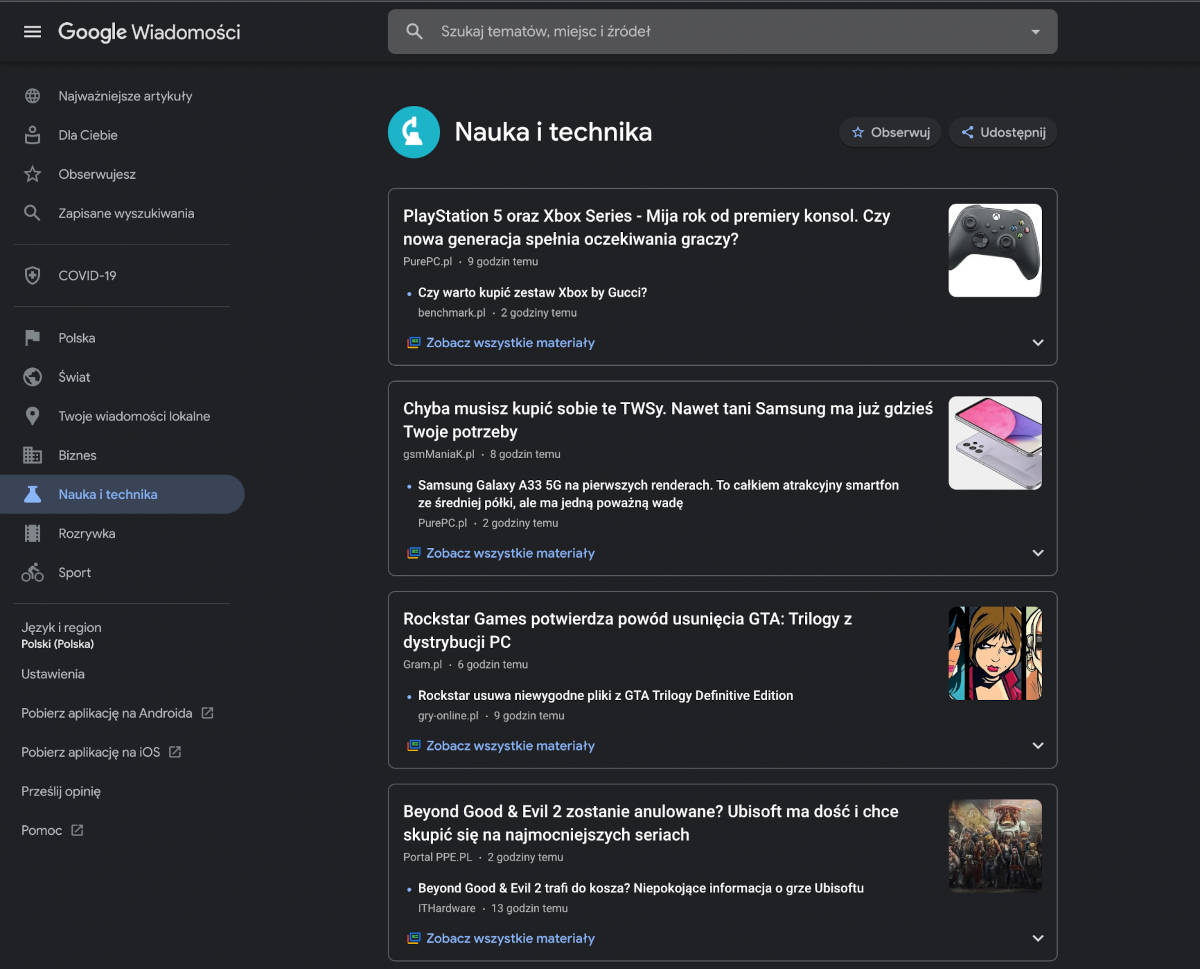Click the flask icon for Nauka i technika
The height and width of the screenshot is (969, 1200).
33,494
